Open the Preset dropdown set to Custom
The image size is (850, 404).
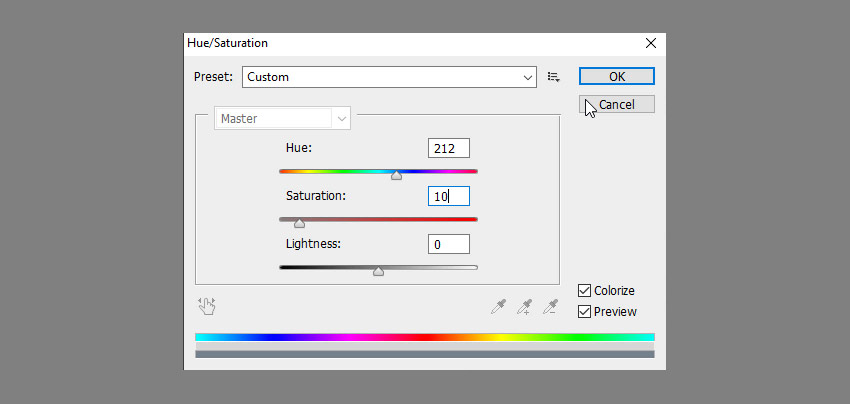389,77
